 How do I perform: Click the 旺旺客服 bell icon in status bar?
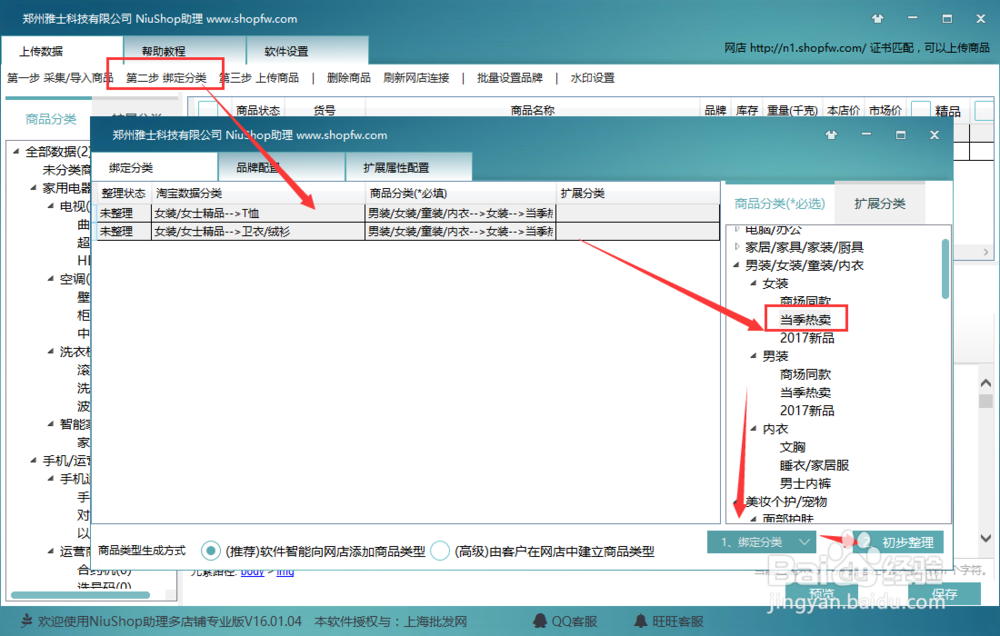click(640, 621)
